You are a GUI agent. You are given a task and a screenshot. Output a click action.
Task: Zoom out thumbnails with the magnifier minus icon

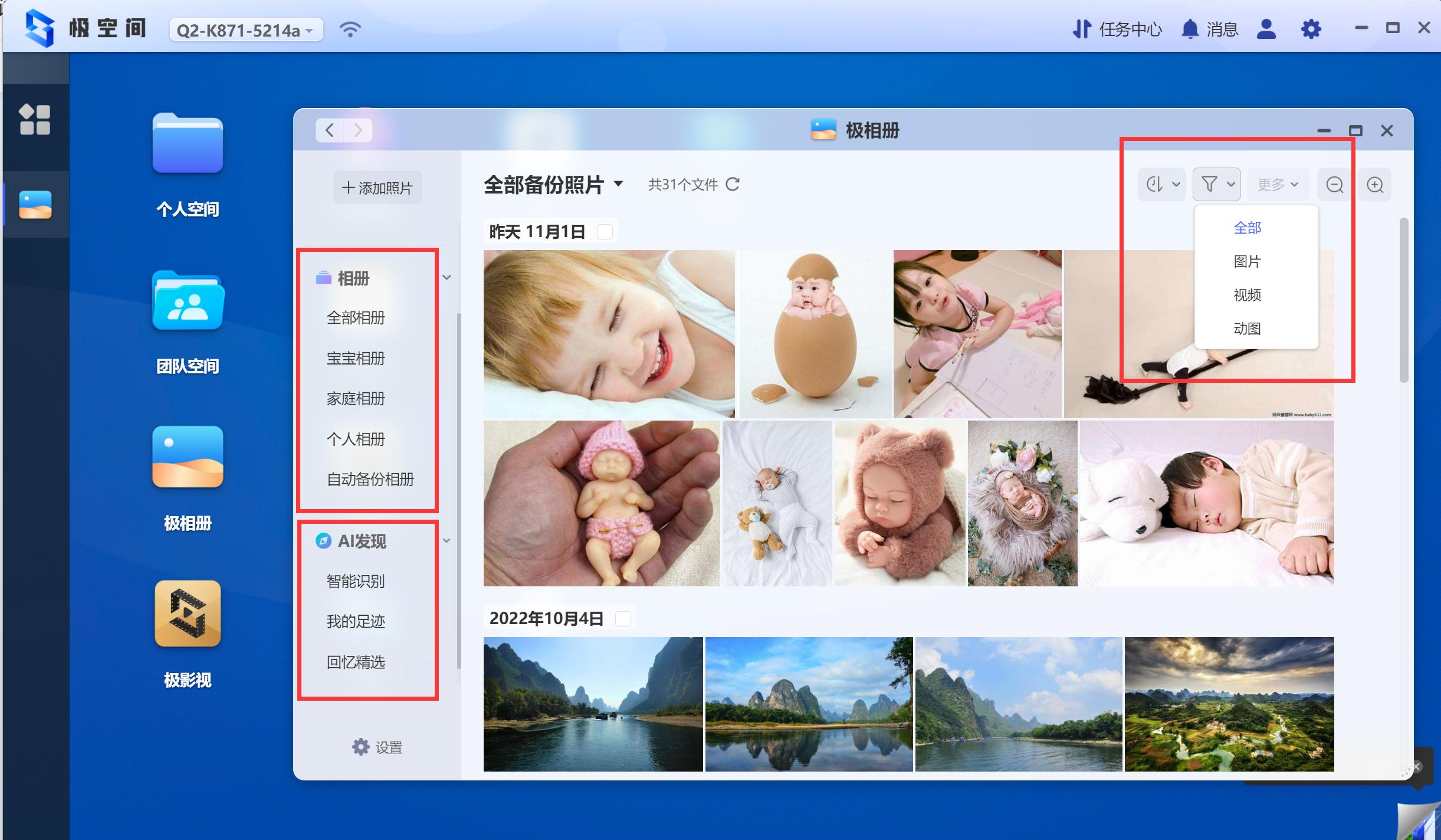(1335, 185)
